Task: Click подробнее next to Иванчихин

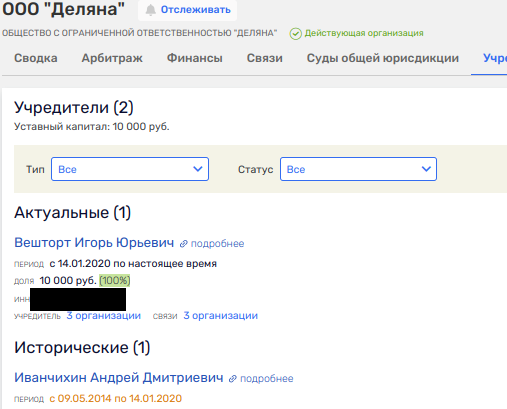Action: (267, 379)
